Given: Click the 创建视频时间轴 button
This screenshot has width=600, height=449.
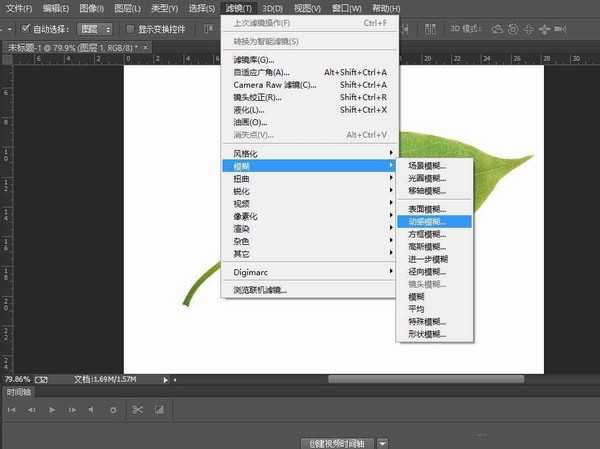Looking at the screenshot, I should tap(338, 442).
